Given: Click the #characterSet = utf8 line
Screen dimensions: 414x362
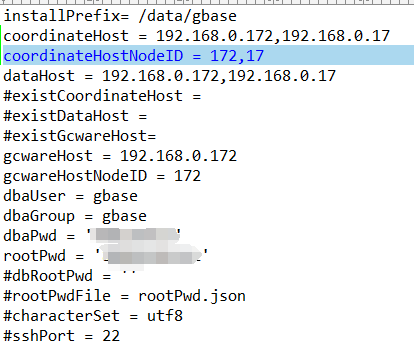Looking at the screenshot, I should pos(93,316).
